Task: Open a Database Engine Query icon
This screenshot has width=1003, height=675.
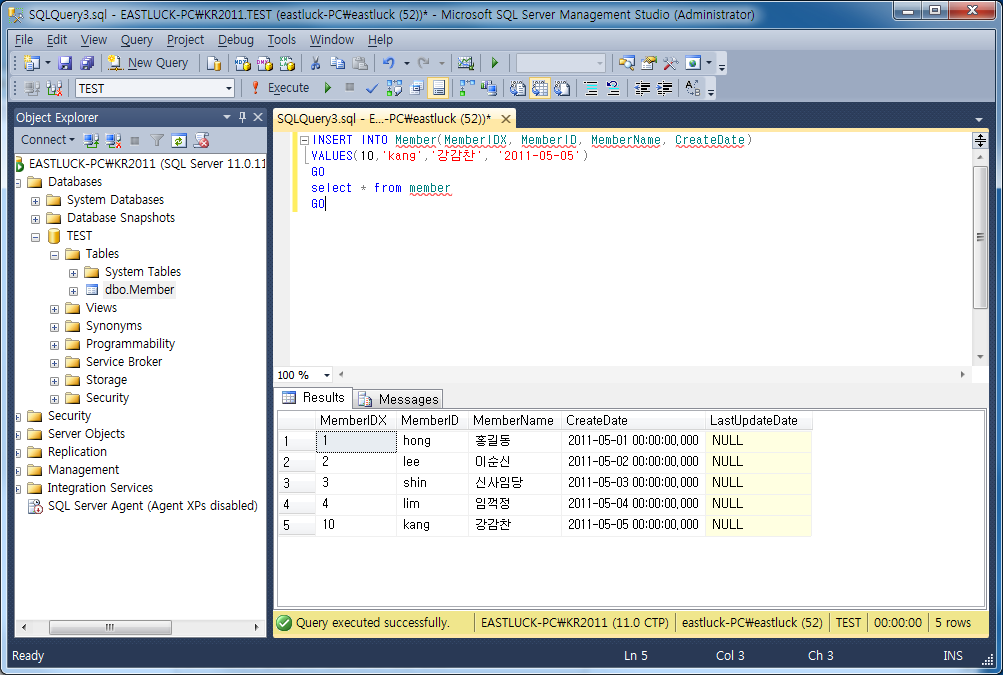Action: [x=214, y=63]
